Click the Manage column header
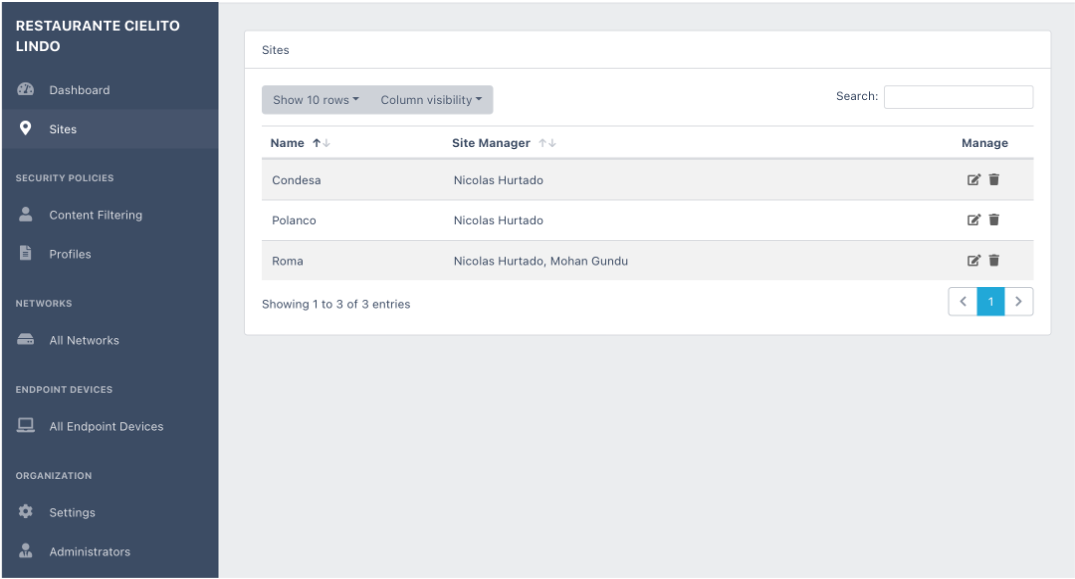 [985, 143]
